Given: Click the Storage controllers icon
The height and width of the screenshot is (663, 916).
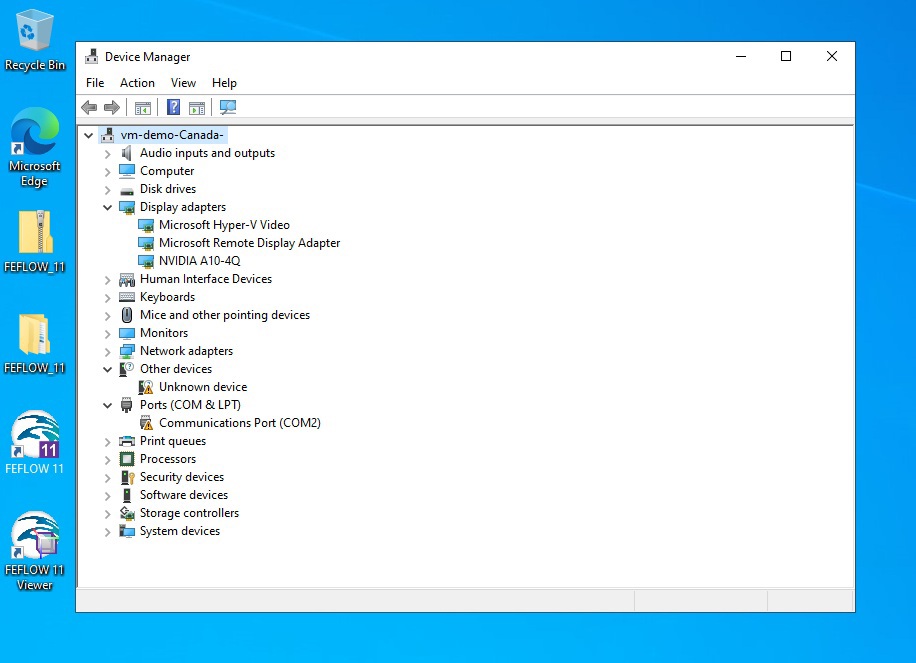Looking at the screenshot, I should tap(127, 513).
